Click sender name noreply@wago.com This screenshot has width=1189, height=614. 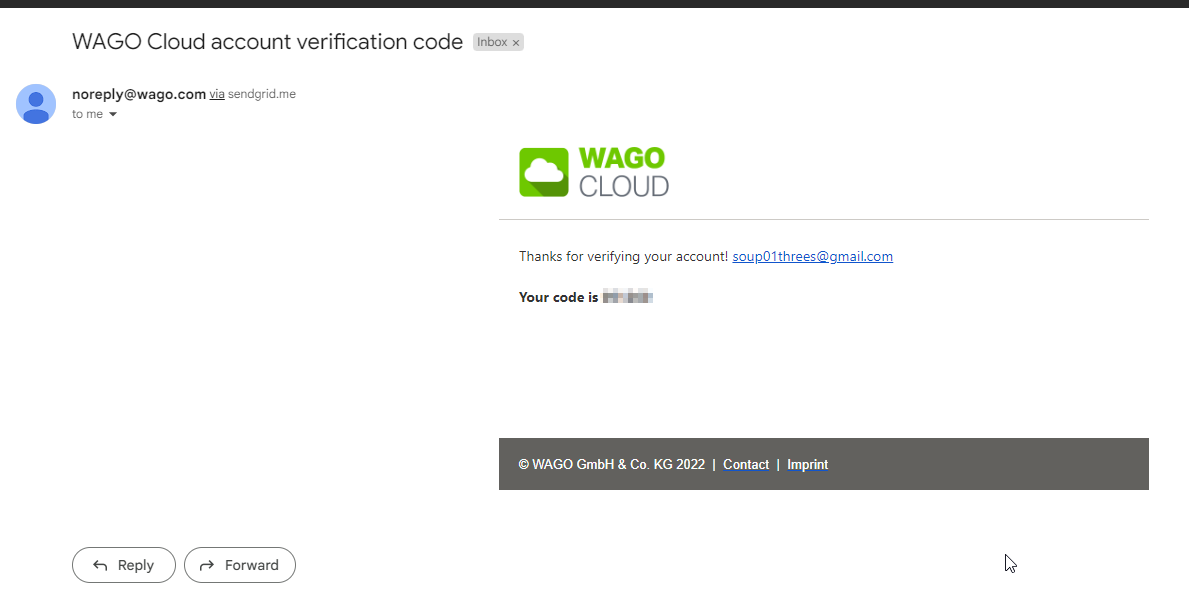click(139, 94)
